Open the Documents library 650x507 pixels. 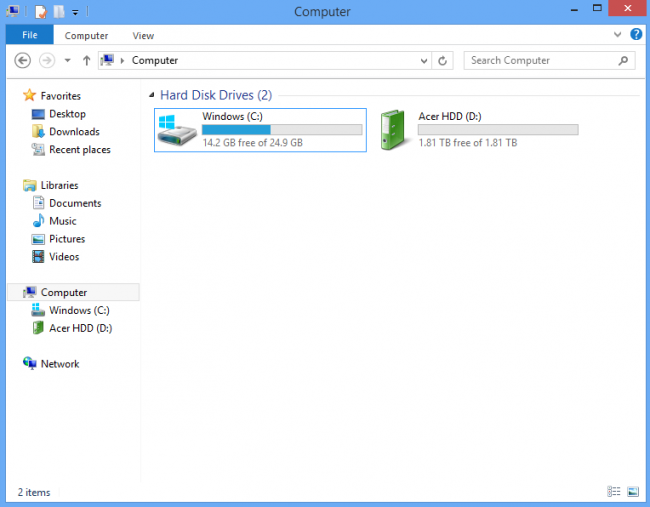pyautogui.click(x=75, y=203)
